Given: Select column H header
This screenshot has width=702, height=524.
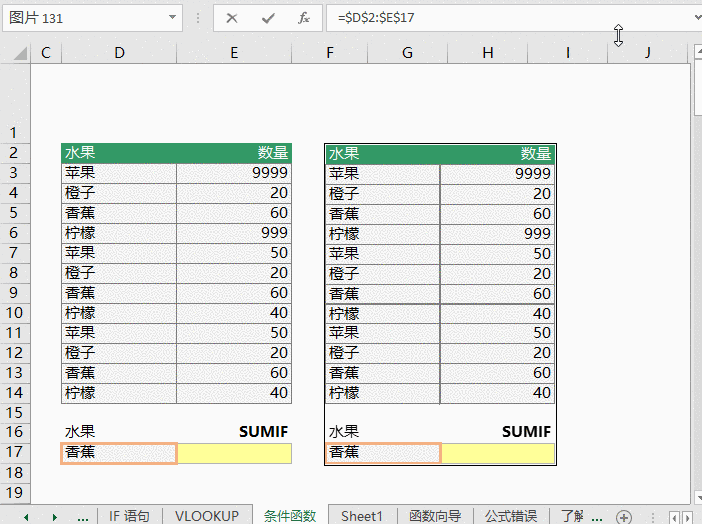Looking at the screenshot, I should pyautogui.click(x=488, y=53).
